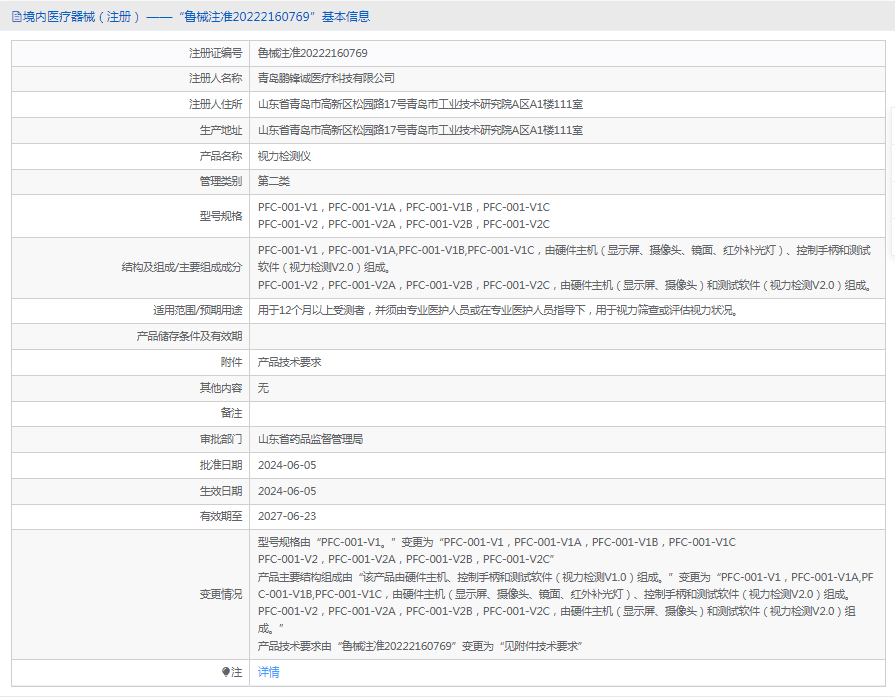Click 第二类 management category value
The height and width of the screenshot is (697, 895).
coord(273,182)
